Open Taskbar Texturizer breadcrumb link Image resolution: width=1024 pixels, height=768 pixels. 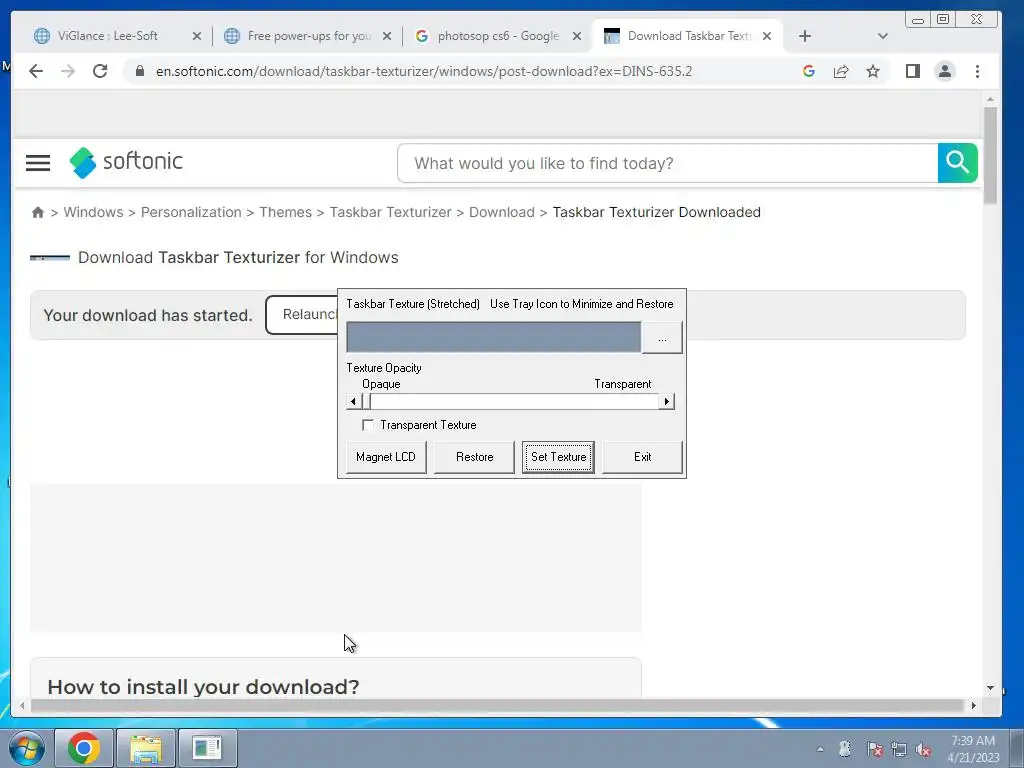[x=391, y=212]
